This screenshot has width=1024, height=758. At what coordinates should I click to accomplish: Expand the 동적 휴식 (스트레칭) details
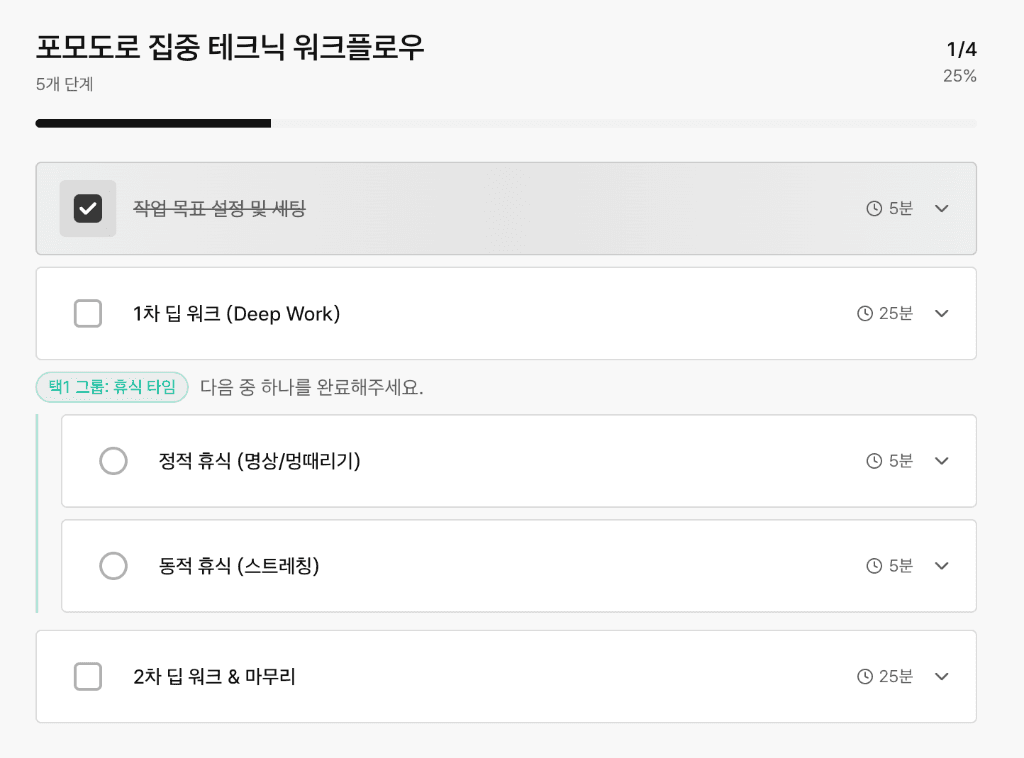(x=941, y=566)
